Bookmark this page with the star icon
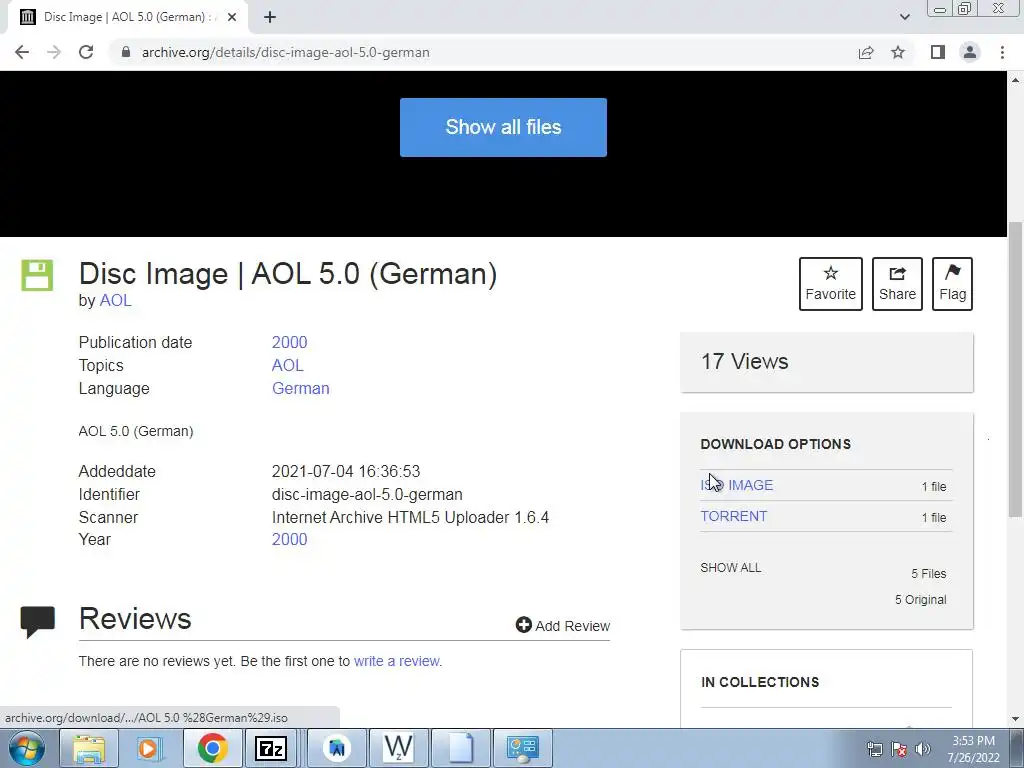This screenshot has height=768, width=1024. click(898, 52)
